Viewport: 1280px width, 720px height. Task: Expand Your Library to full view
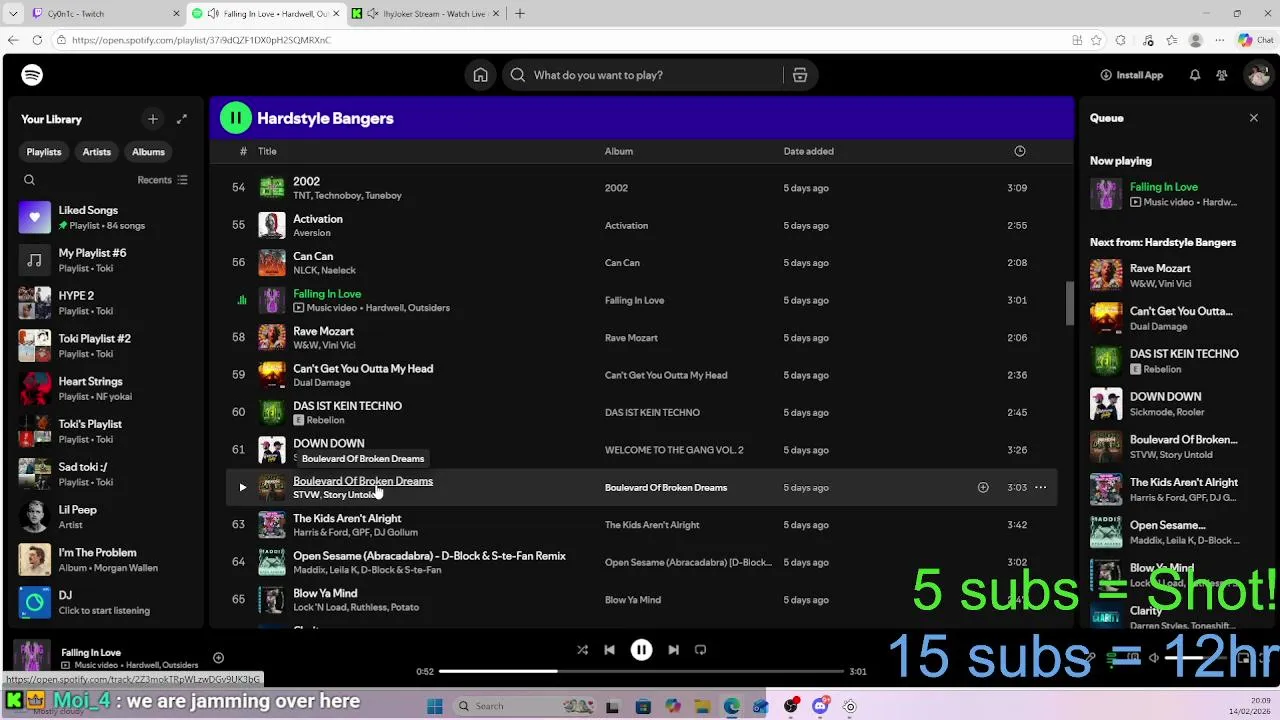[182, 119]
